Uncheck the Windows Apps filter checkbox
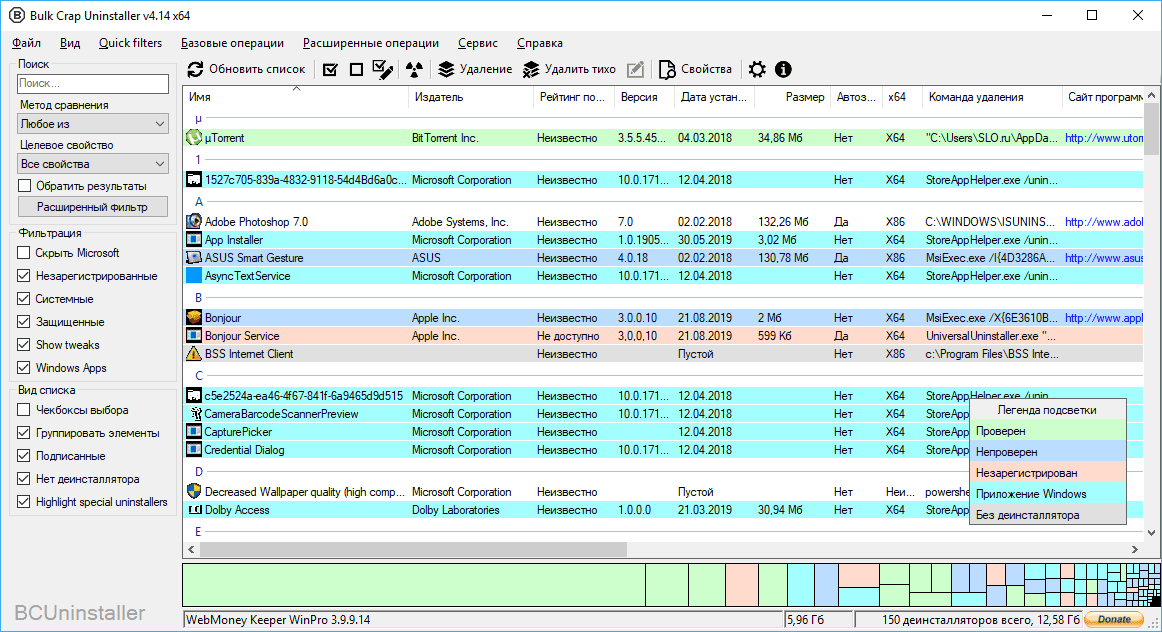 tap(24, 368)
